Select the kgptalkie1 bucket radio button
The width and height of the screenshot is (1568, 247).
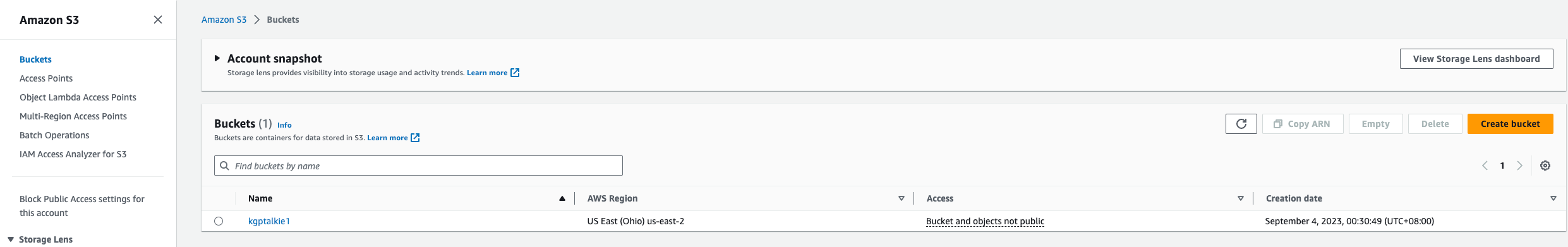(219, 221)
